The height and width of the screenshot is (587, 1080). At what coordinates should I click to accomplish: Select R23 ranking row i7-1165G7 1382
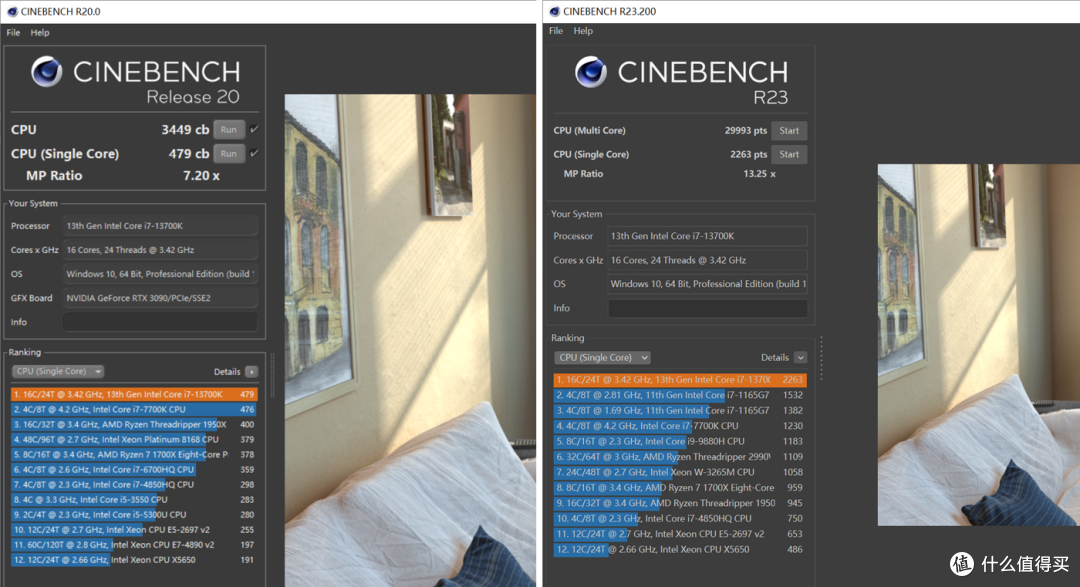[680, 411]
